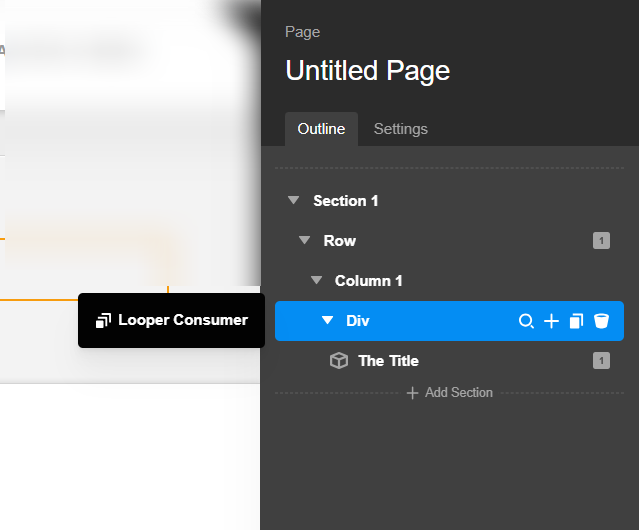Click the Untitled Page heading
Viewport: 639px width, 530px height.
pyautogui.click(x=367, y=71)
